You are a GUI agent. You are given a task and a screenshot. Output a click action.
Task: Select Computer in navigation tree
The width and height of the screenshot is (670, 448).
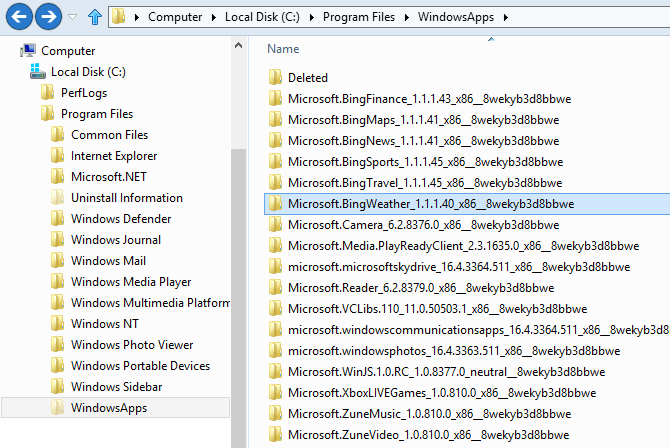click(x=68, y=51)
